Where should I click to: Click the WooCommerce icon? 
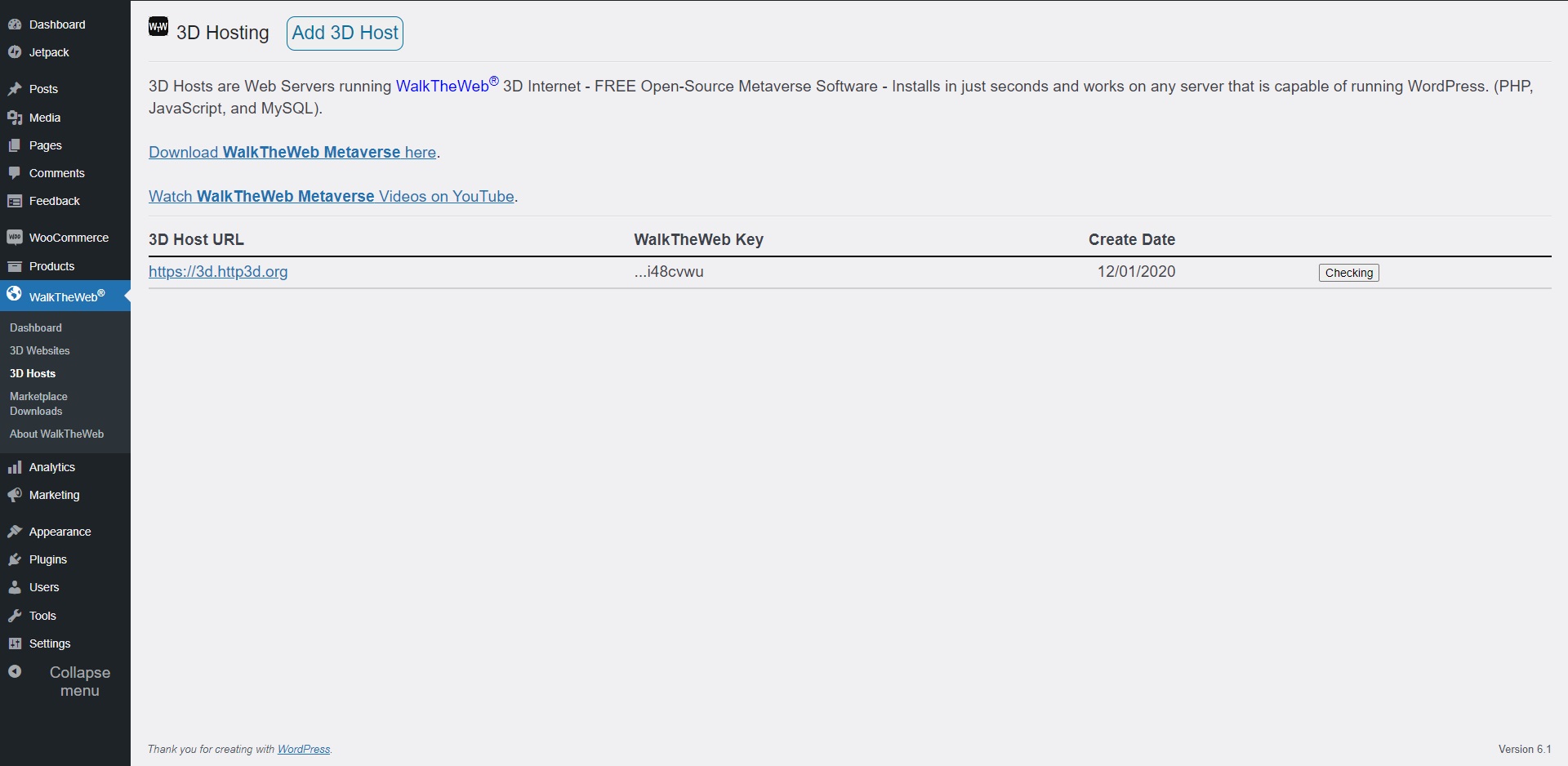[x=15, y=238]
